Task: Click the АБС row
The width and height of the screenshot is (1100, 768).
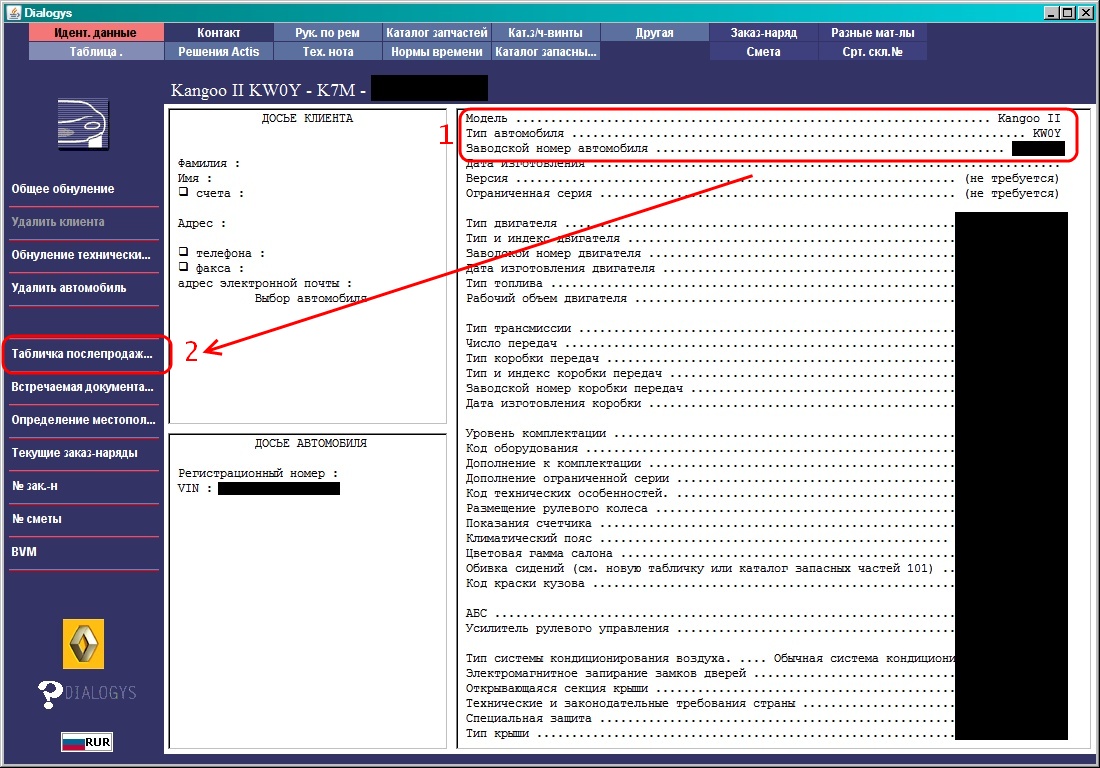Action: (710, 613)
